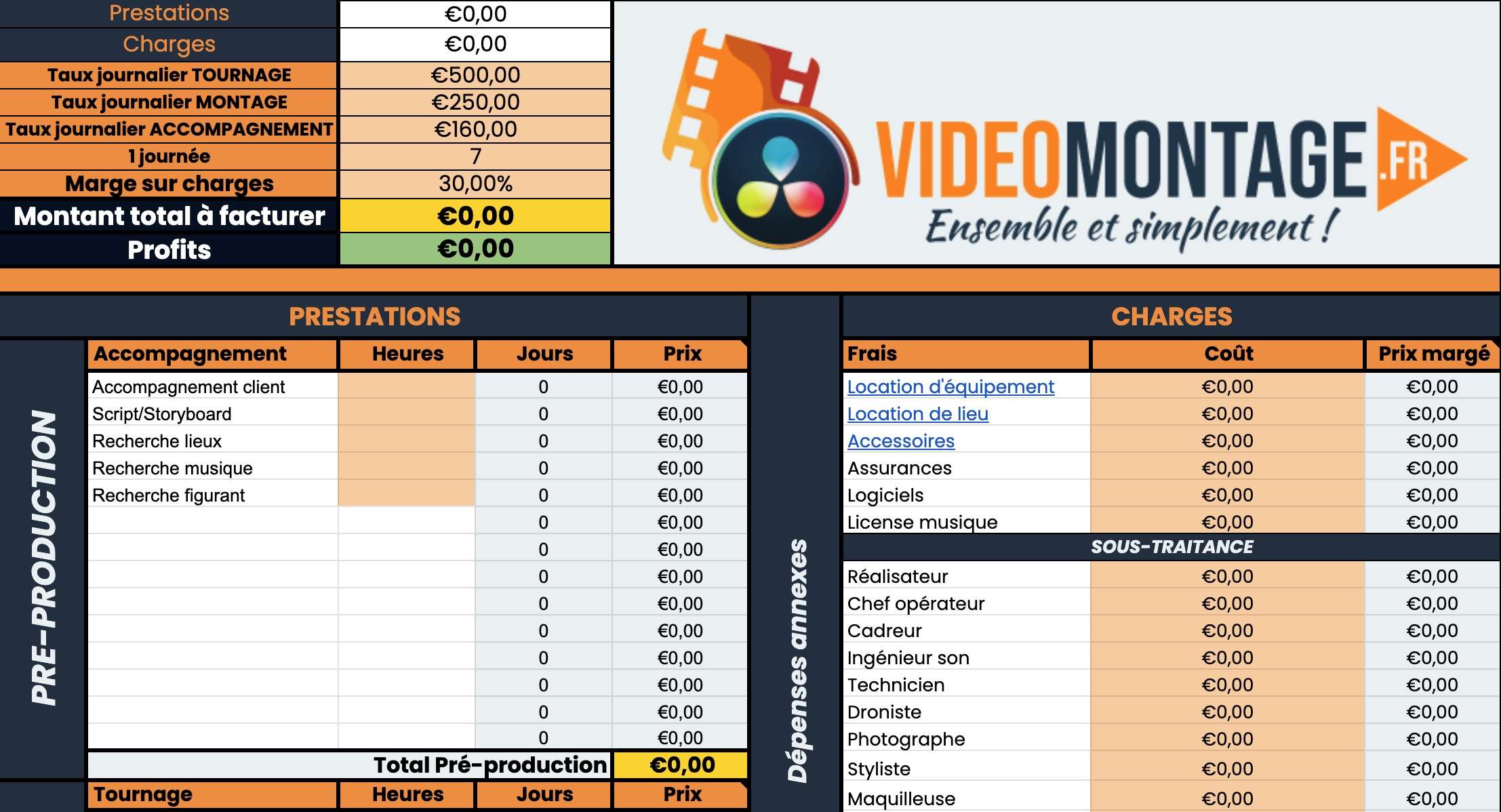Select the Taux journalier TOURNAGE label
The width and height of the screenshot is (1501, 812).
point(169,75)
